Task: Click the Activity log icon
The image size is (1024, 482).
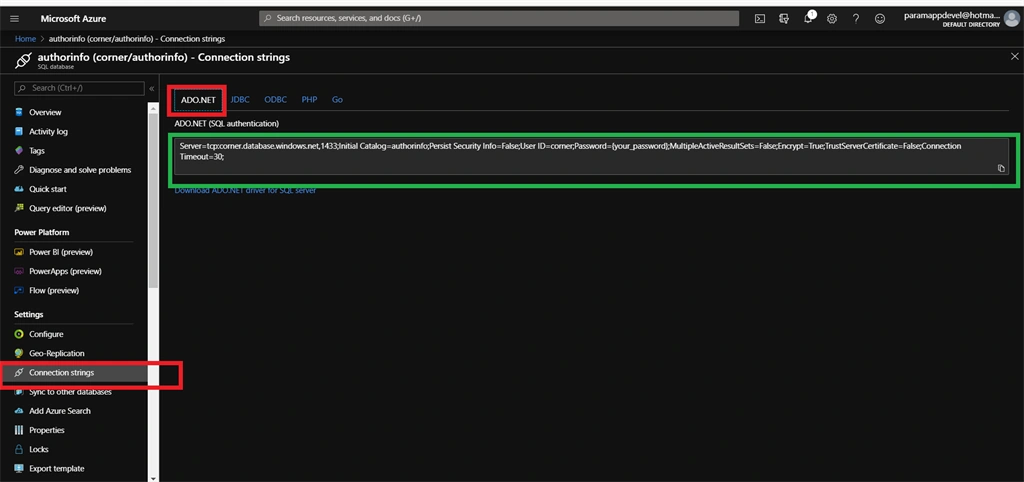Action: (x=19, y=131)
